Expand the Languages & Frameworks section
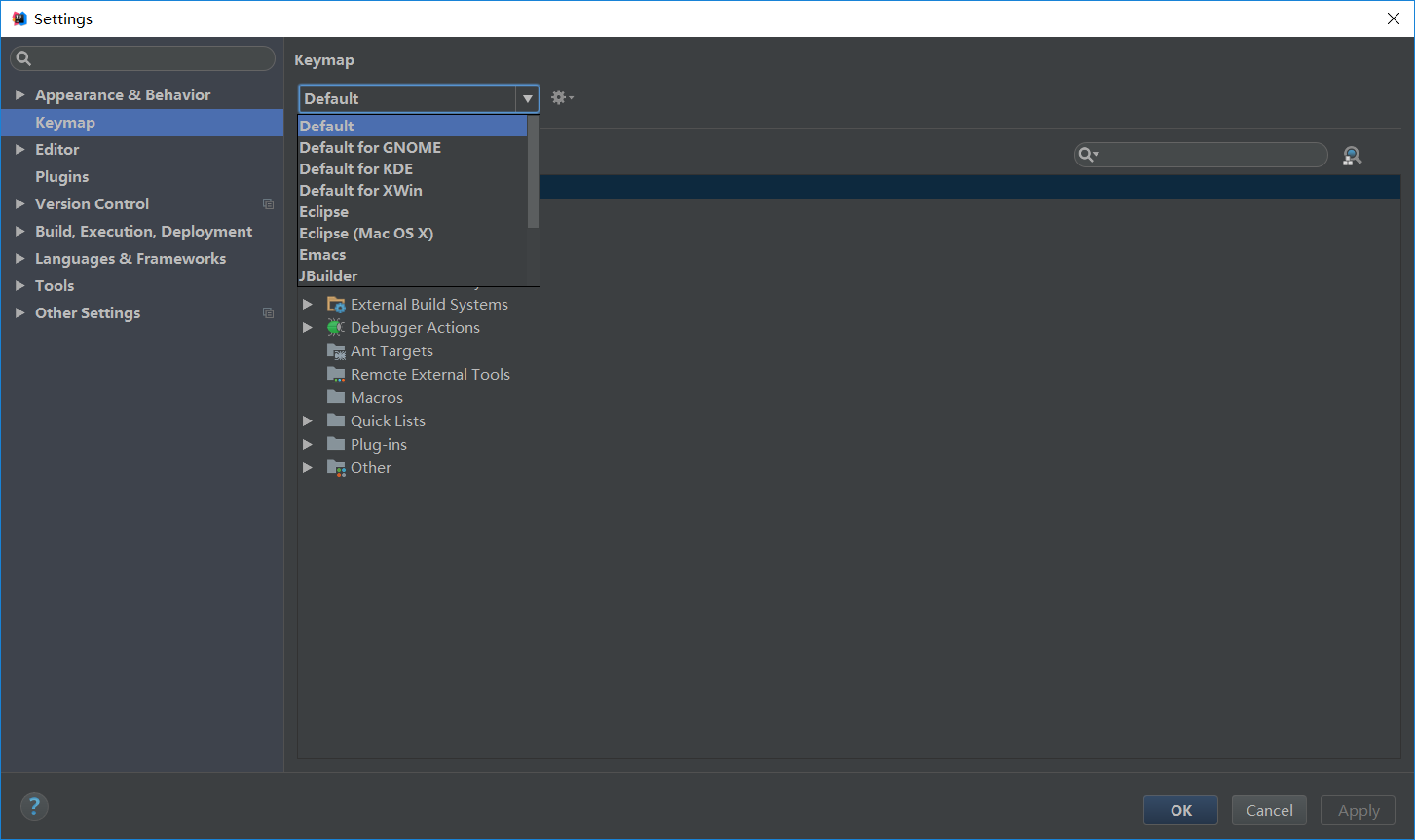Screen dimensions: 1415x840 click(x=19, y=259)
